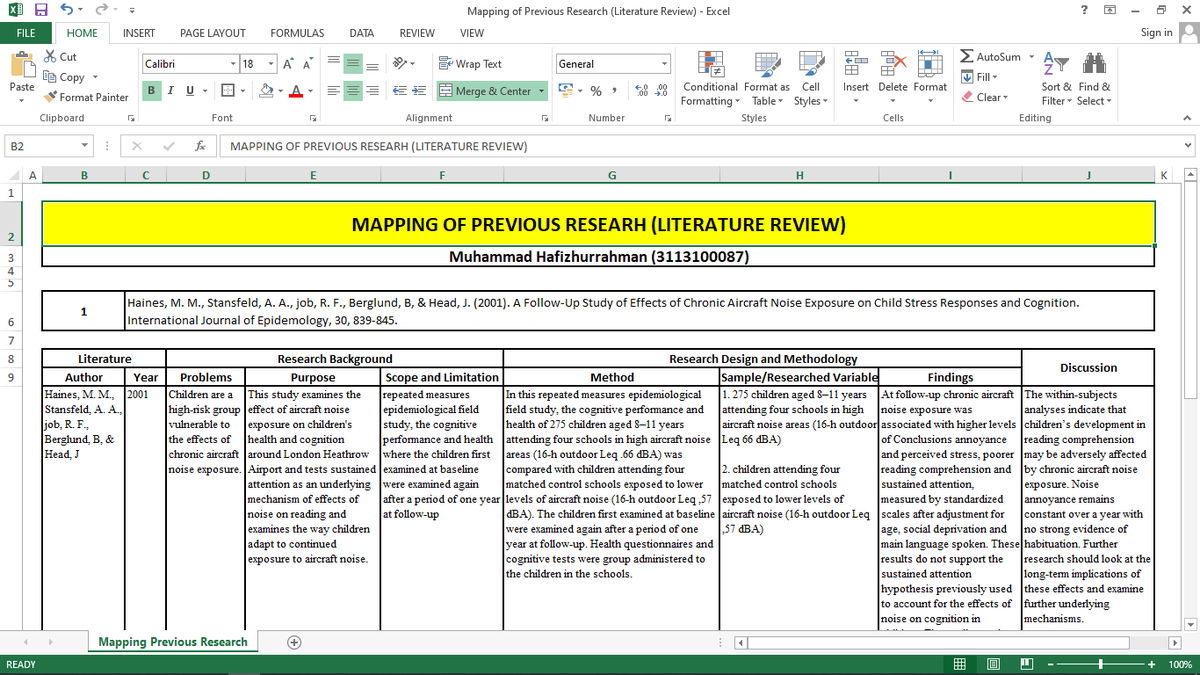The width and height of the screenshot is (1200, 675).
Task: Select the Mapping Previous Research sheet tab
Action: 173,642
